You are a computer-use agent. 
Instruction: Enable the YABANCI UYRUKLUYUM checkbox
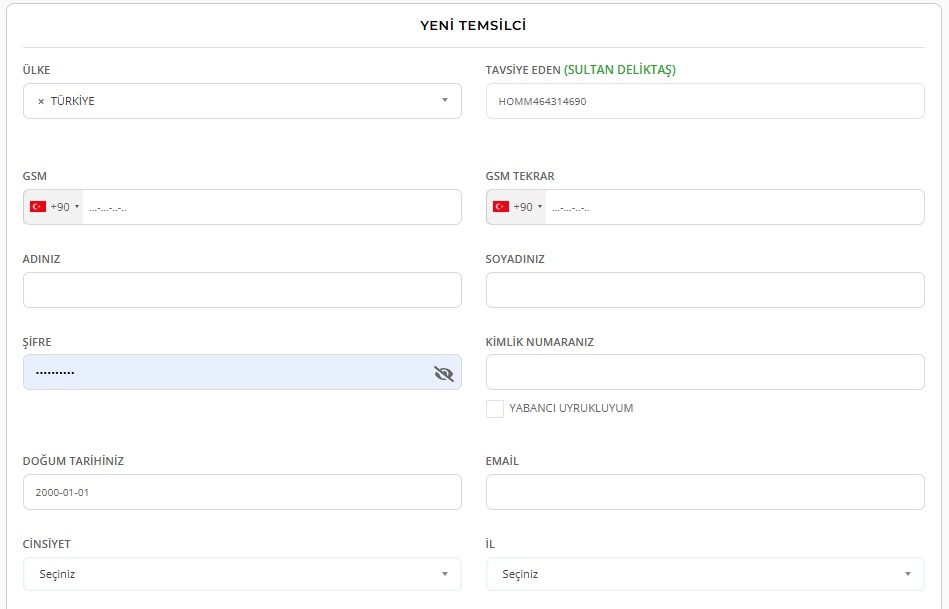494,408
